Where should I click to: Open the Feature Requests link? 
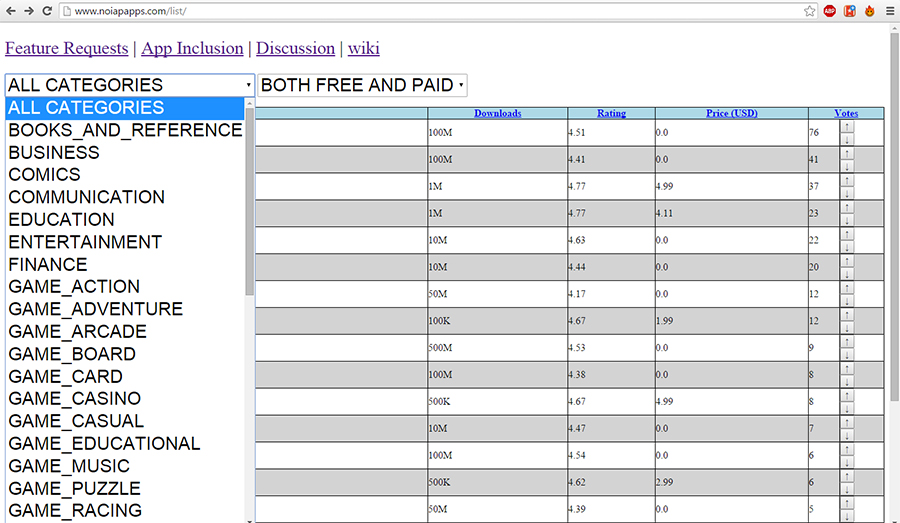click(x=67, y=48)
